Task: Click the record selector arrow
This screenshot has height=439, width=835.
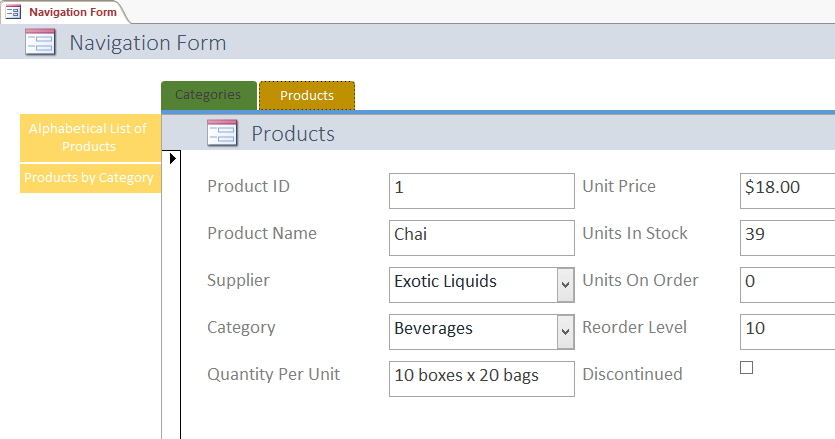Action: (x=172, y=158)
